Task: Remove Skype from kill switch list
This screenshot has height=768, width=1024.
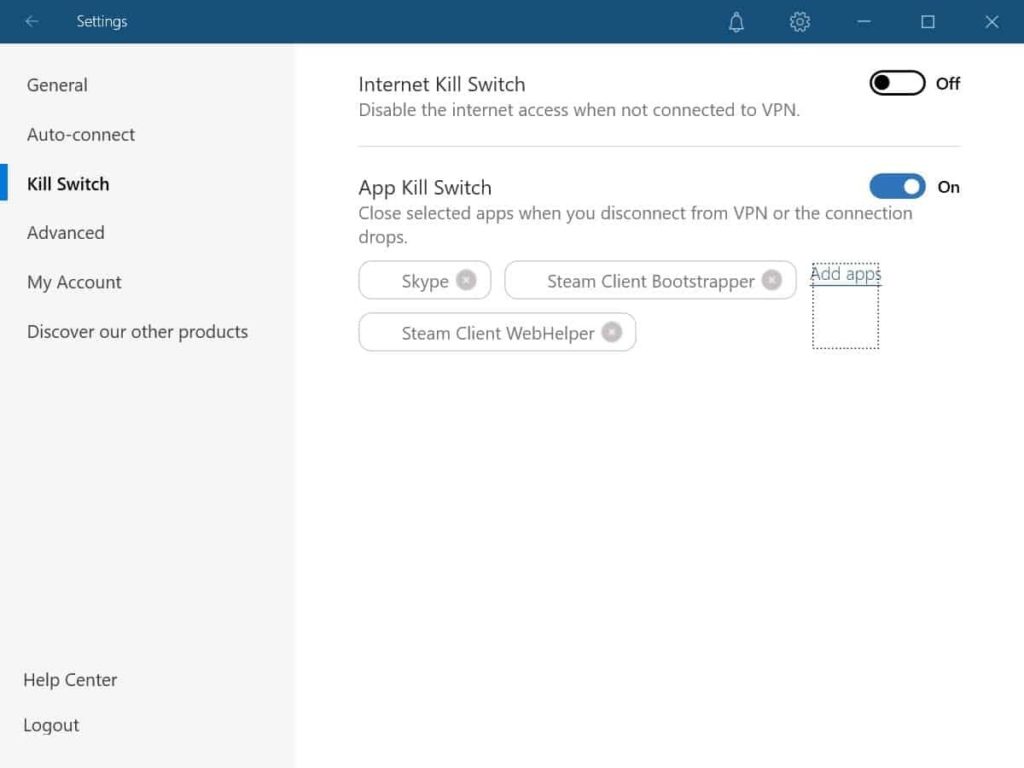Action: click(466, 280)
